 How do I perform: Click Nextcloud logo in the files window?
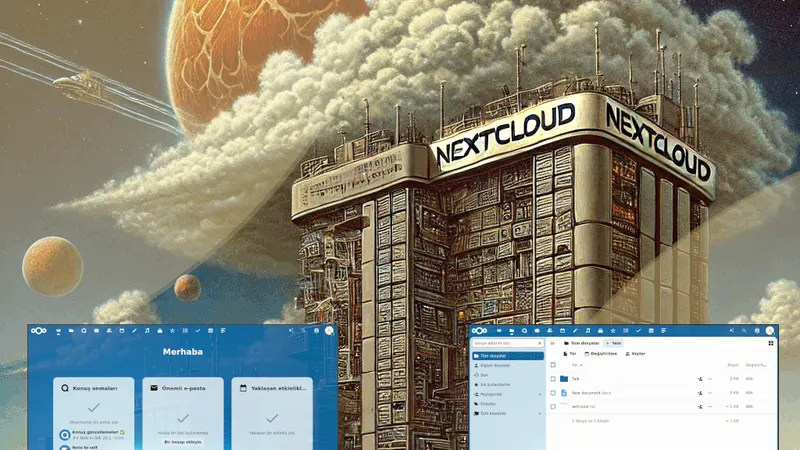pyautogui.click(x=480, y=331)
